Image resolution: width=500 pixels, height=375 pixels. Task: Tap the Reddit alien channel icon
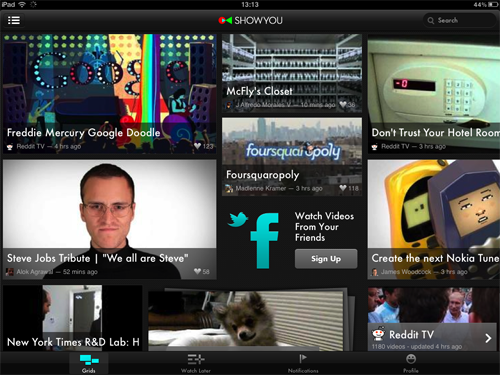tap(378, 334)
